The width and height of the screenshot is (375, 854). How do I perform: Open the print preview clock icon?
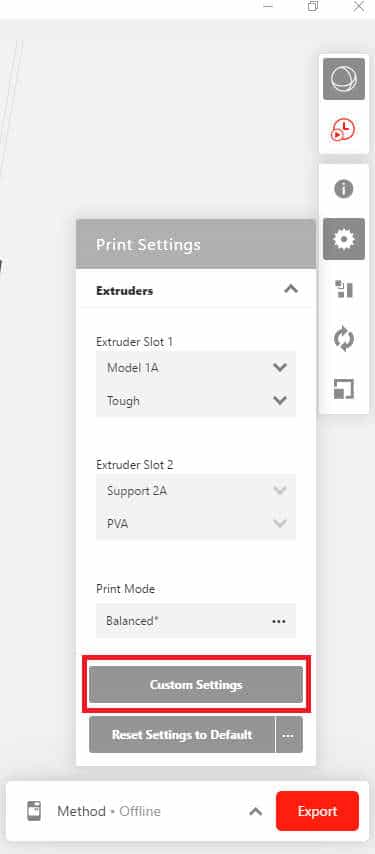click(x=343, y=130)
